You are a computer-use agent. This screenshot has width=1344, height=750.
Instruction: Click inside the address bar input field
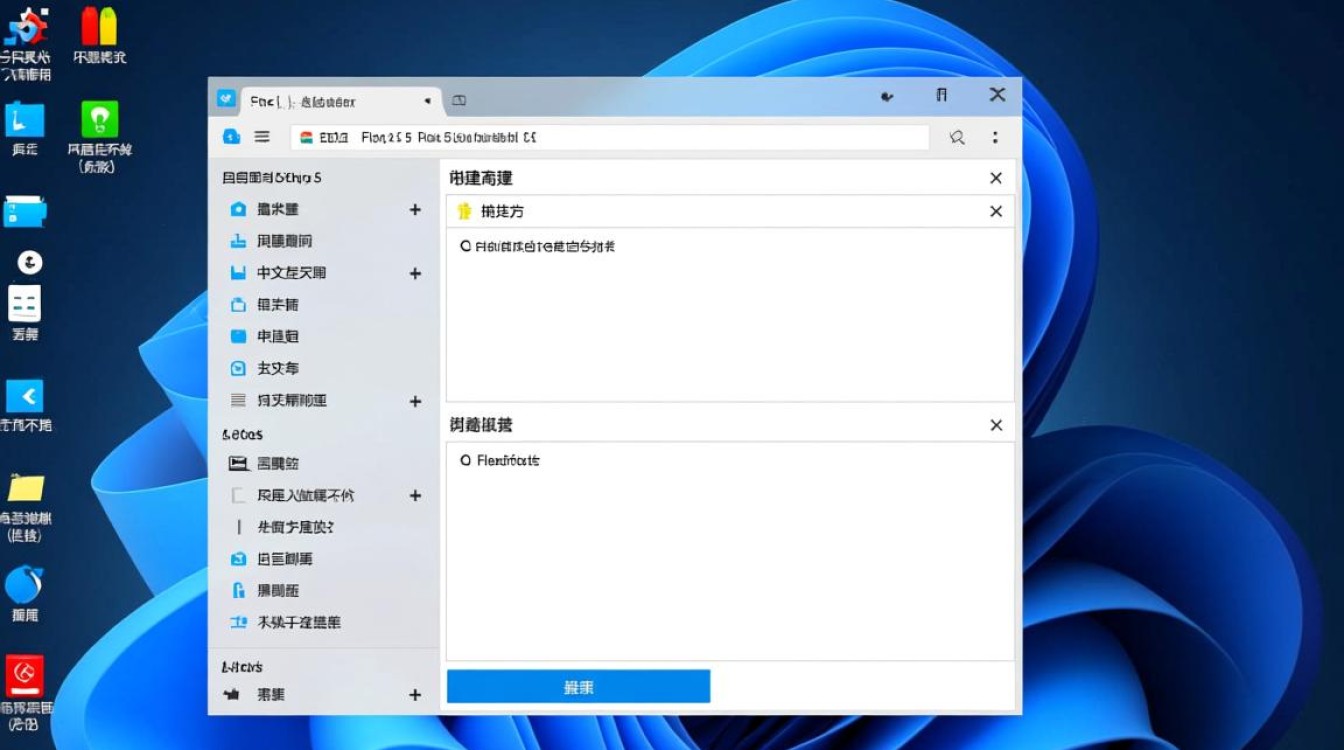coord(600,137)
